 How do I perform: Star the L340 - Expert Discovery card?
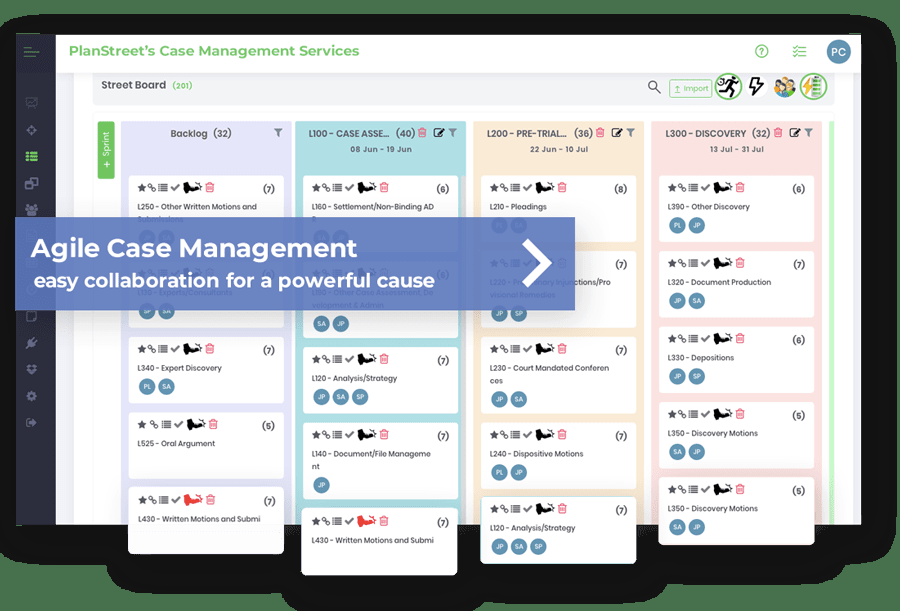(x=142, y=349)
